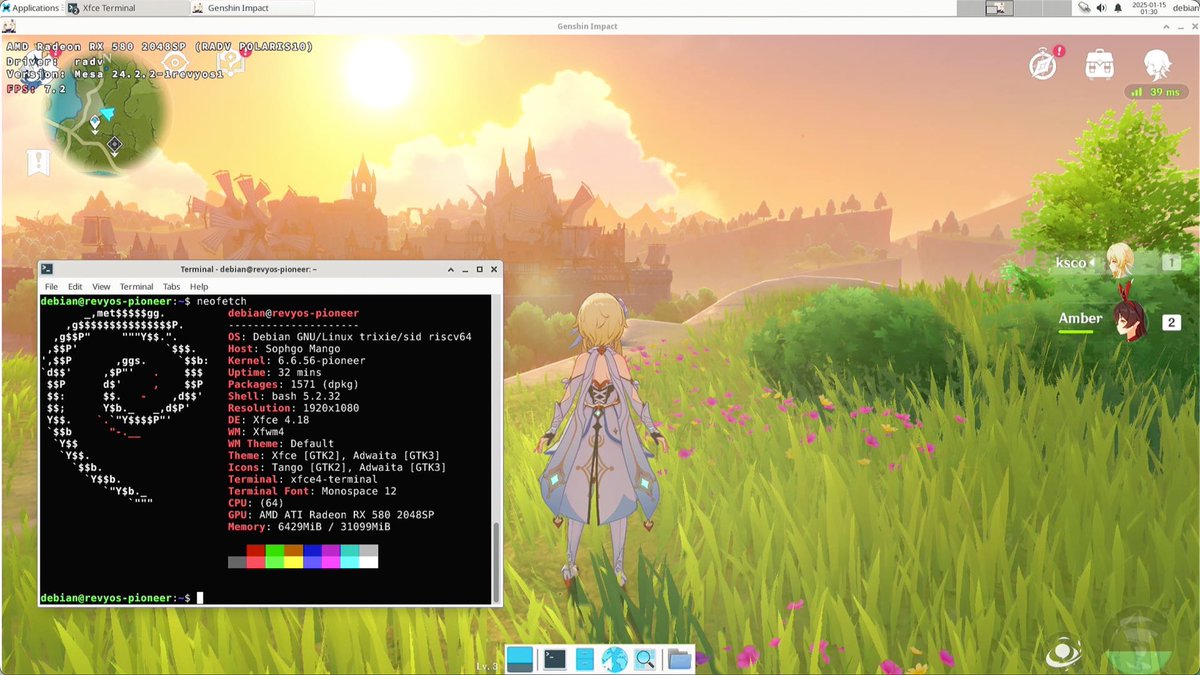
Task: Click party slot number 2
Action: [1171, 322]
